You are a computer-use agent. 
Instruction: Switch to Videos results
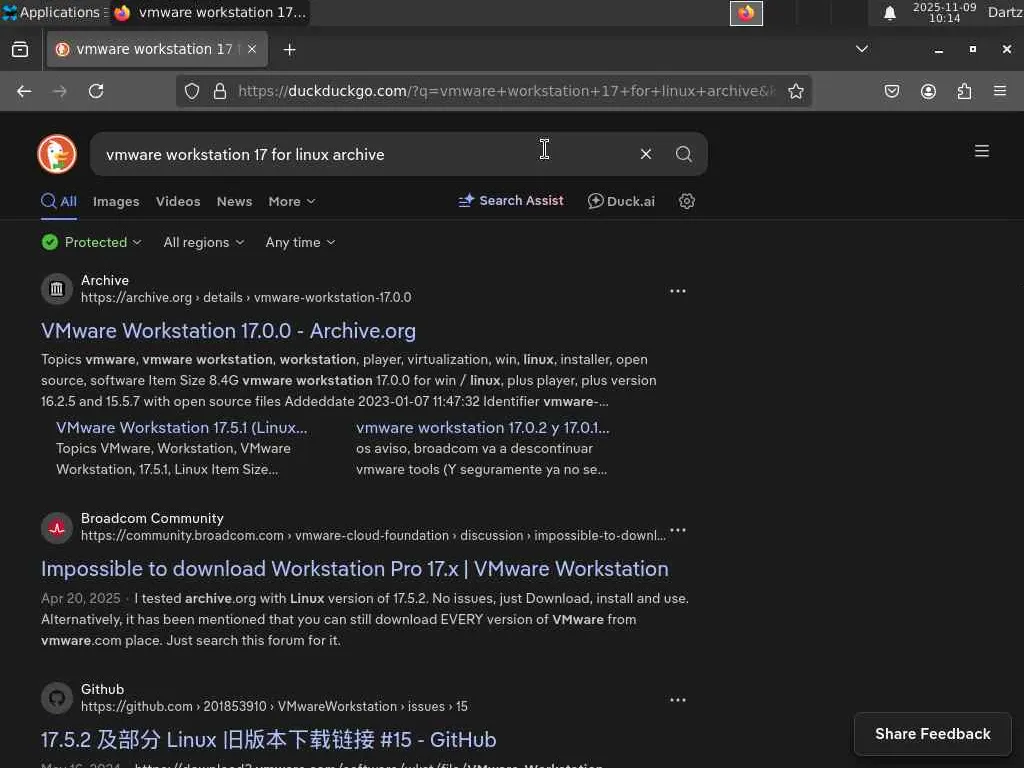coord(178,202)
